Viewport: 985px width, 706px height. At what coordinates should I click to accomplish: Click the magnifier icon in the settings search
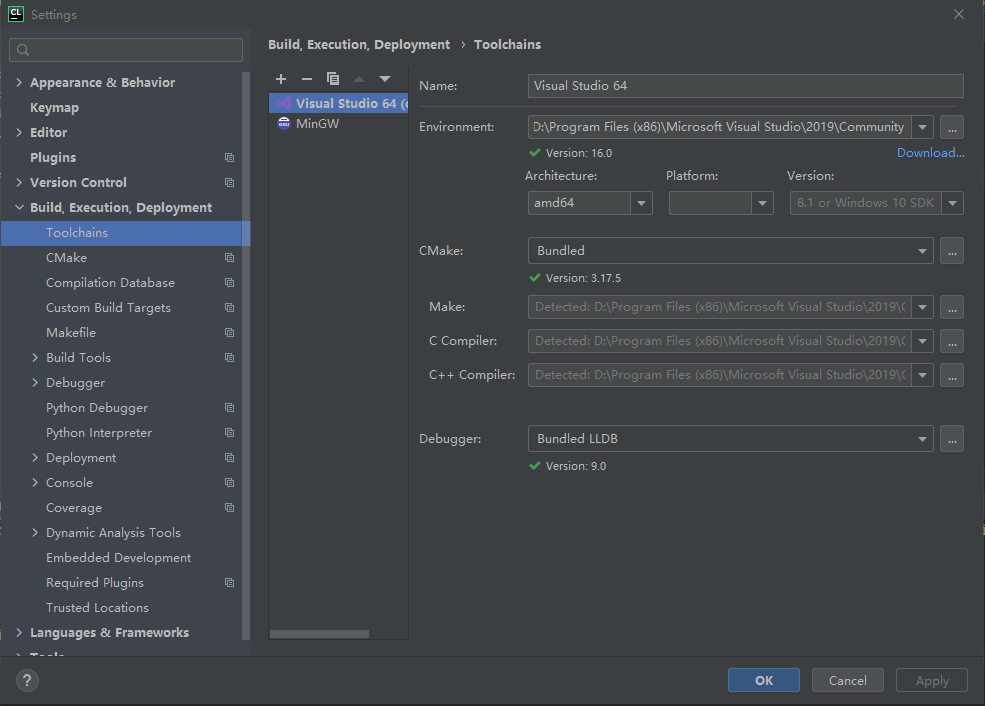pos(23,50)
